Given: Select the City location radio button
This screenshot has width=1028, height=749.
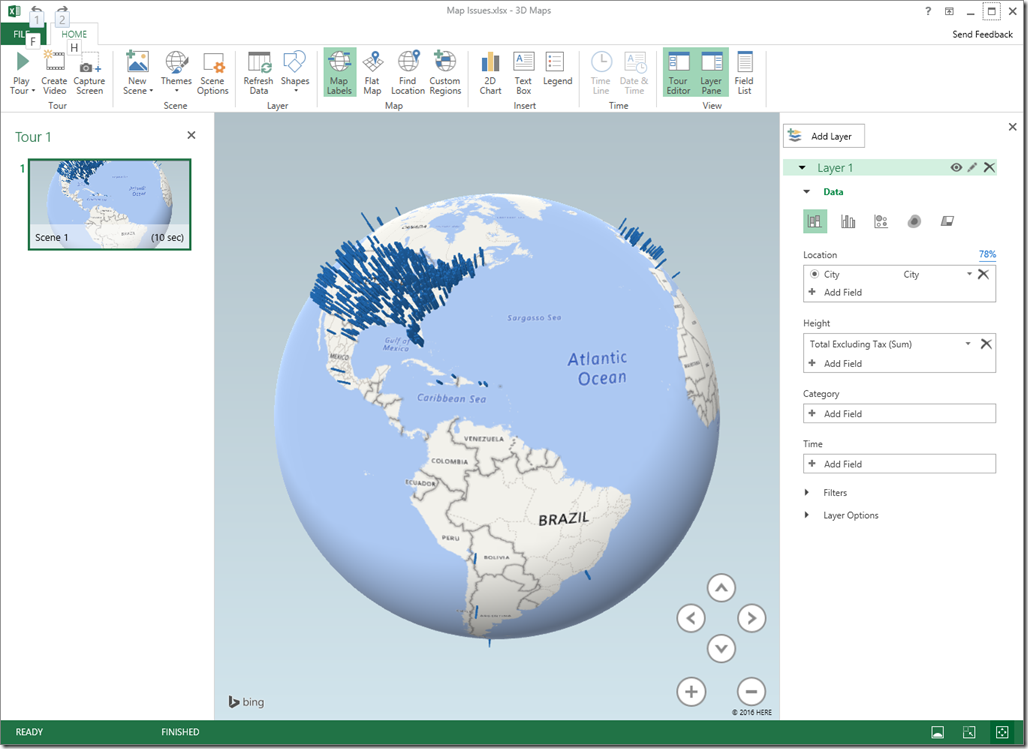Looking at the screenshot, I should (814, 274).
